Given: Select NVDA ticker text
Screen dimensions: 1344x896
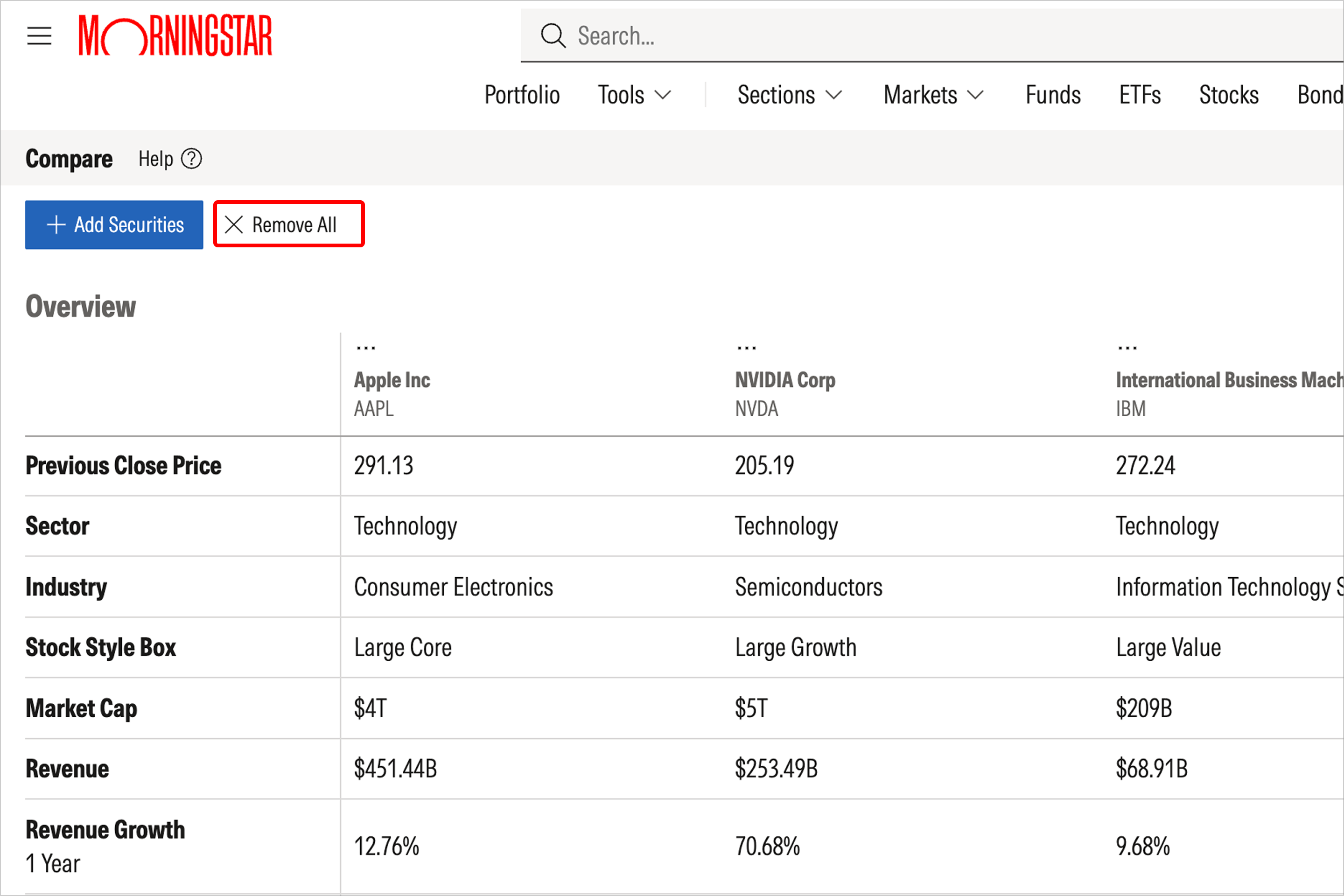Looking at the screenshot, I should (x=756, y=409).
